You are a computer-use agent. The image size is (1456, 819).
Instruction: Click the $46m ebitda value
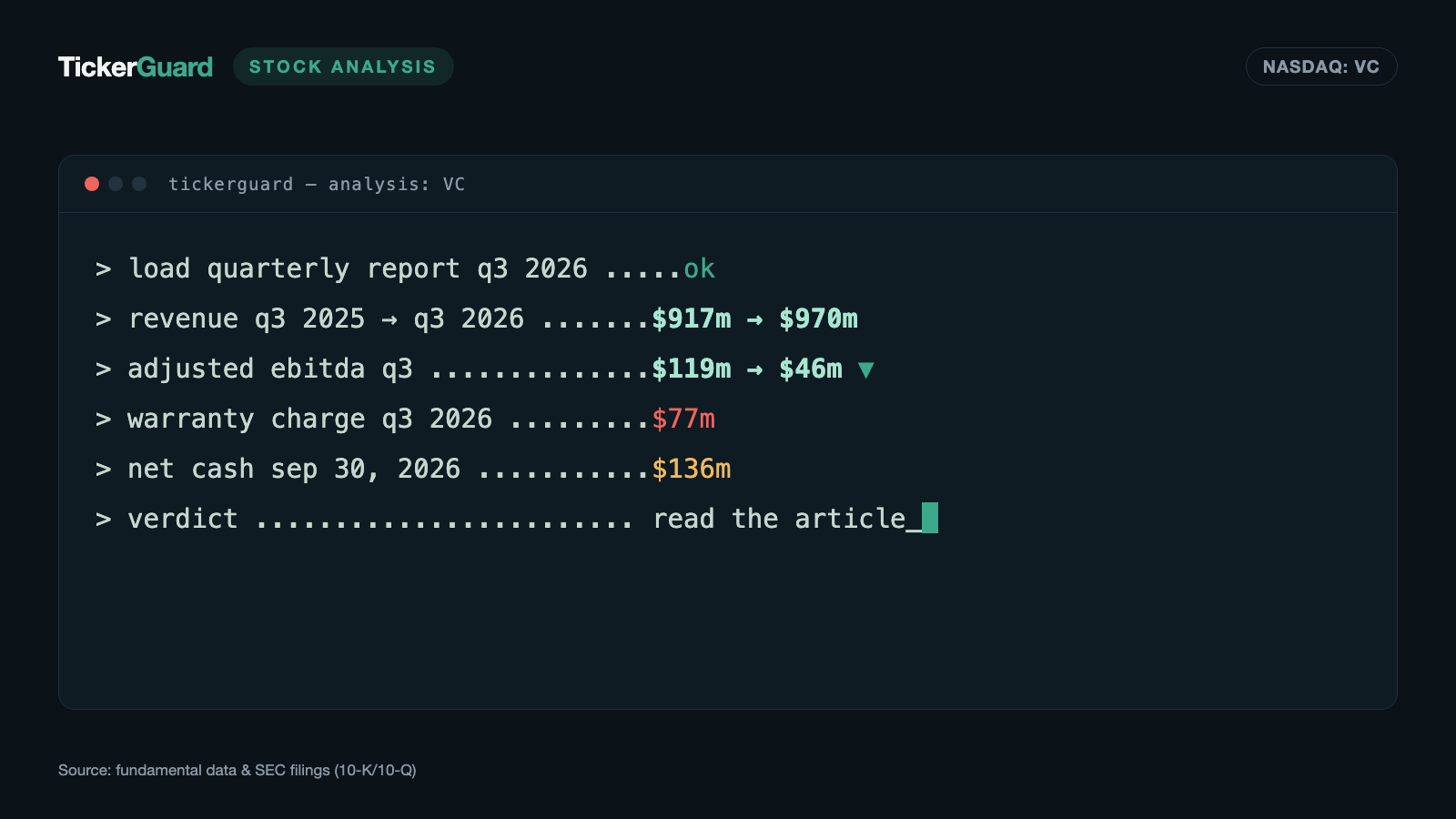(811, 369)
